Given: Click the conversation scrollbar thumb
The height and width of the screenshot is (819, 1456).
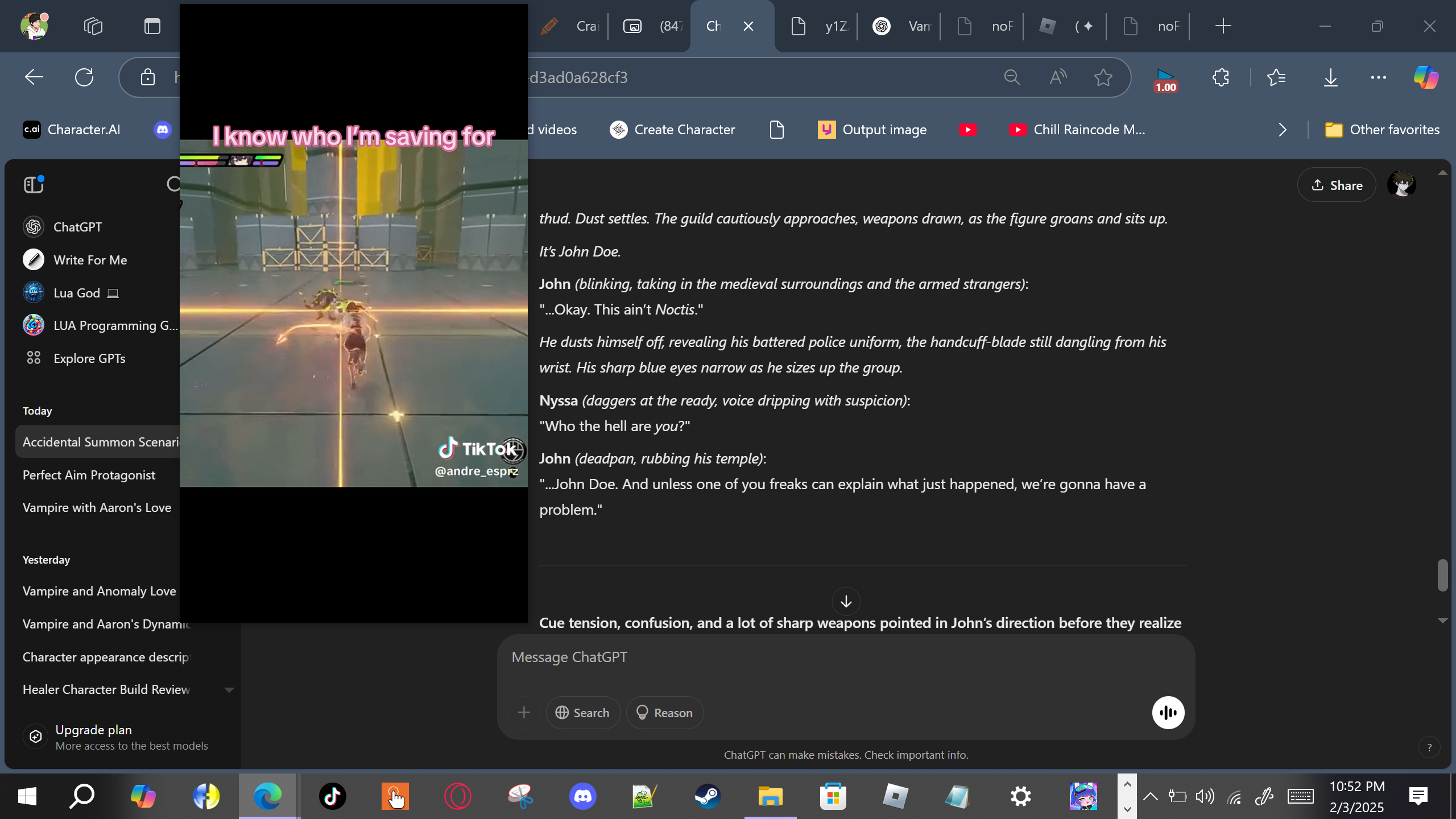Looking at the screenshot, I should 1442,576.
